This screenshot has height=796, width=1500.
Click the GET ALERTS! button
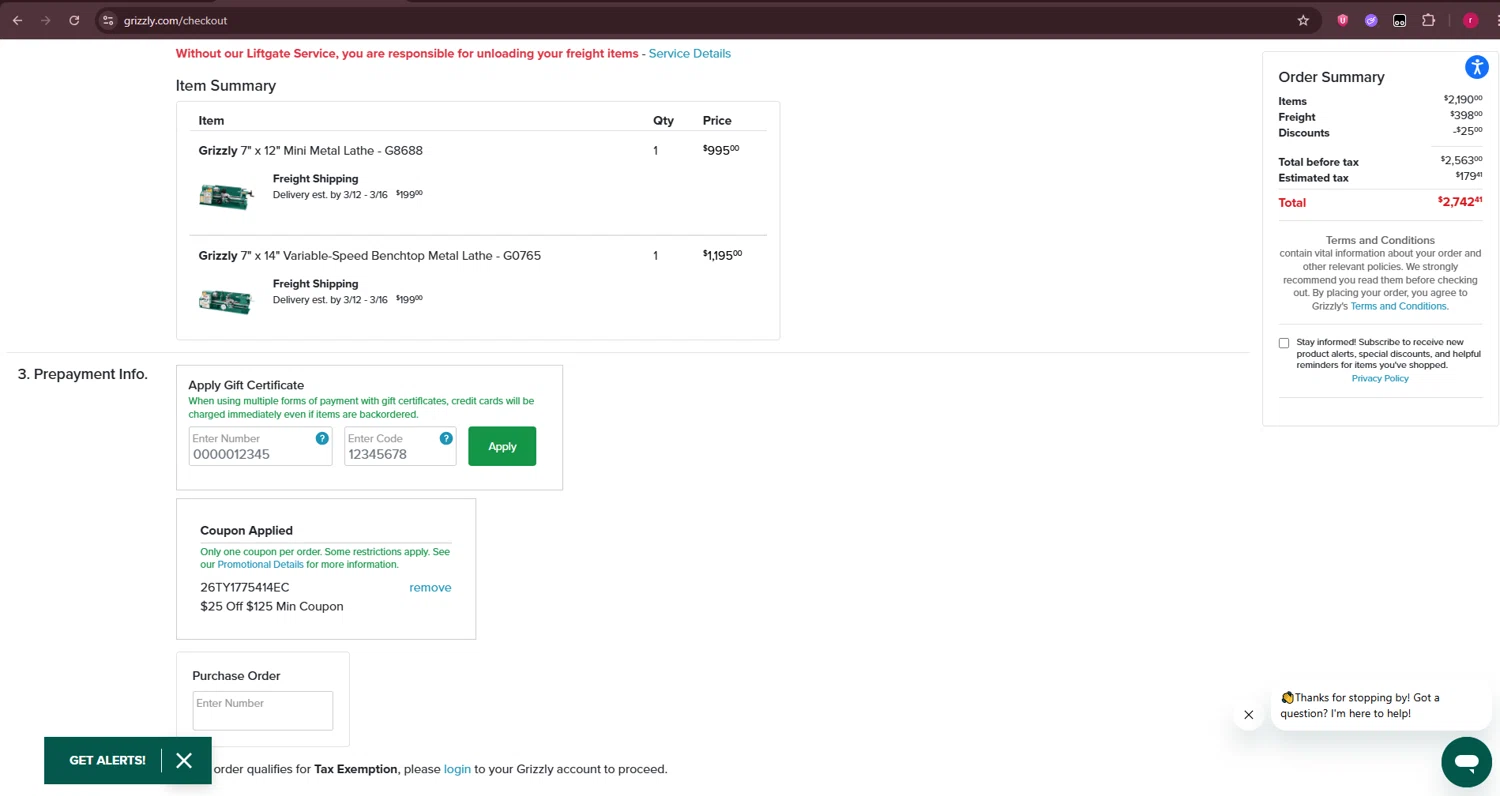coord(107,760)
